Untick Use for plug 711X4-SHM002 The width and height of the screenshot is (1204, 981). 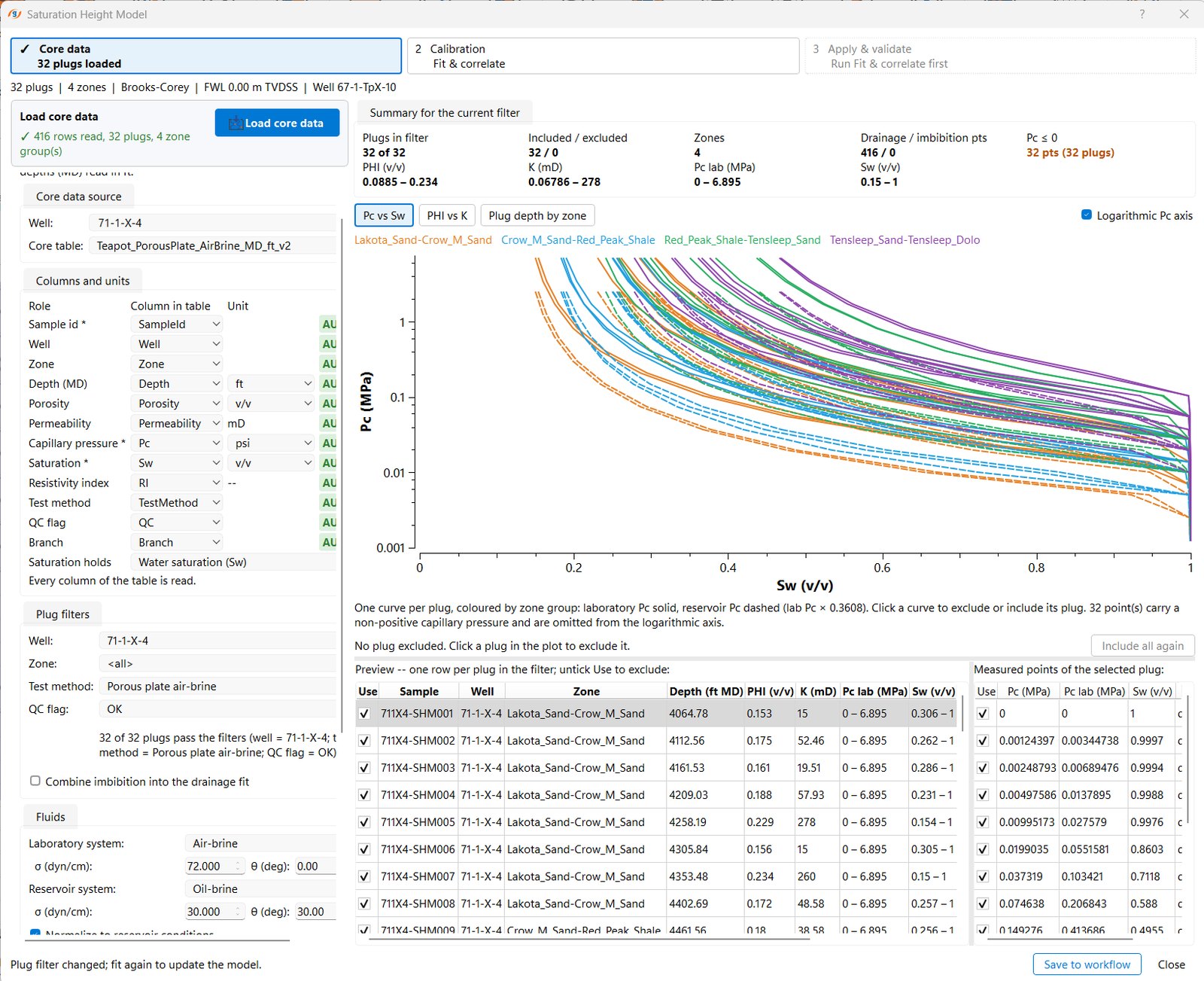365,741
